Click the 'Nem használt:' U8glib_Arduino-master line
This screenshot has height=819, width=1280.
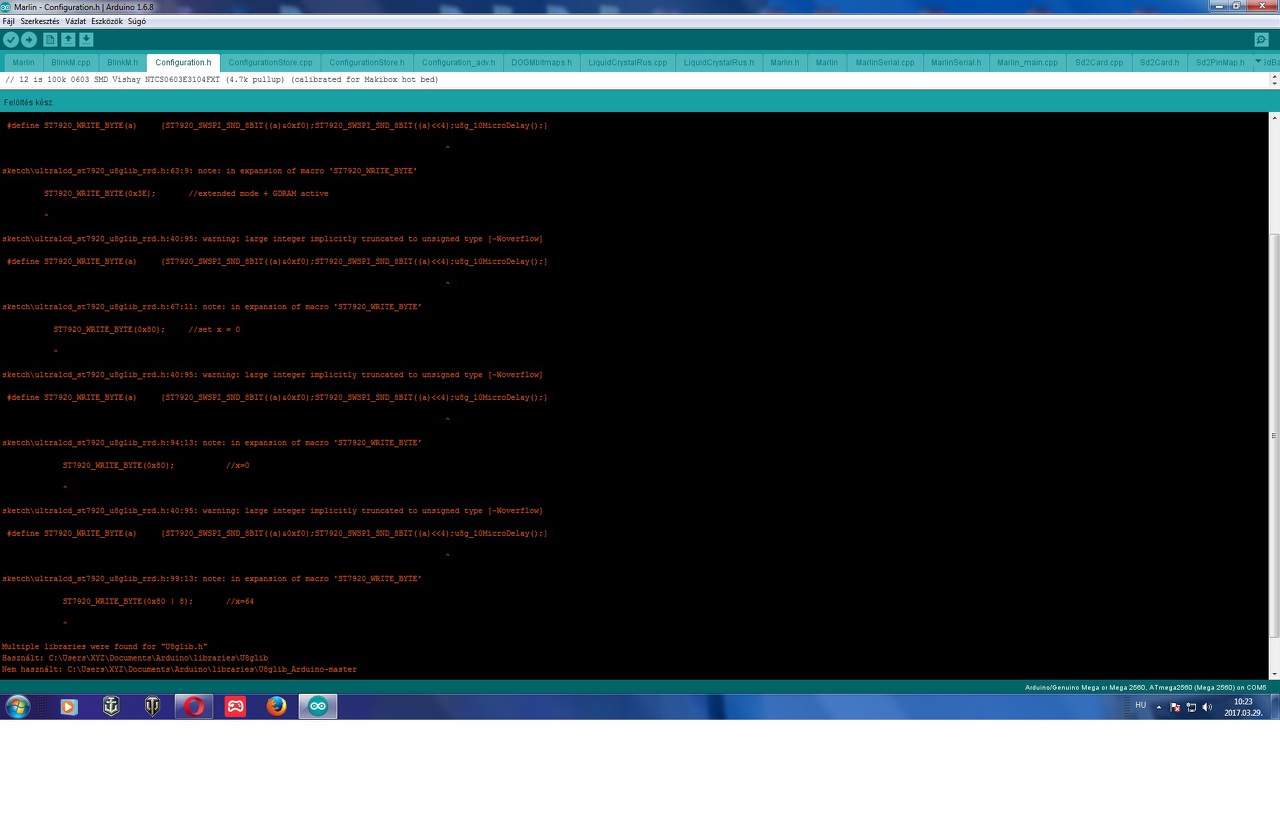point(179,669)
